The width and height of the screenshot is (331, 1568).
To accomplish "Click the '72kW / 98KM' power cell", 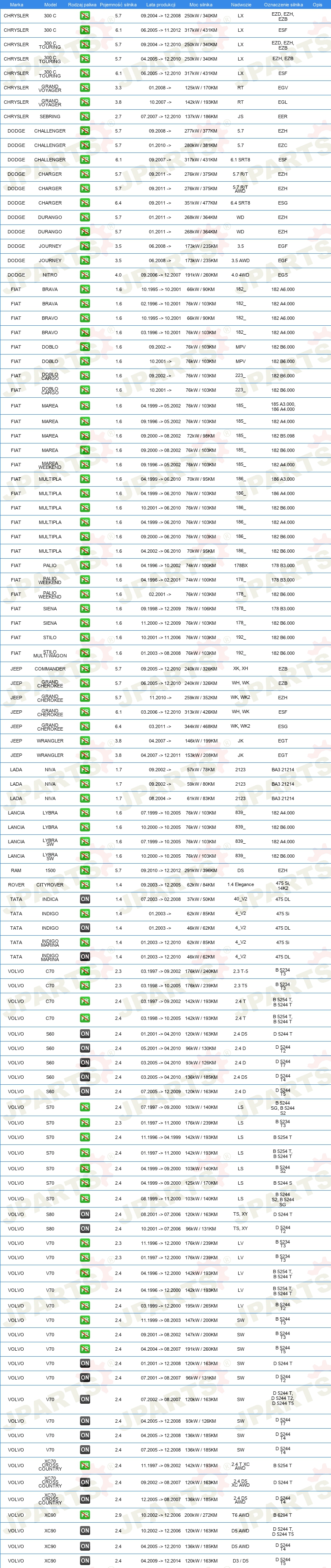I will pos(201,436).
